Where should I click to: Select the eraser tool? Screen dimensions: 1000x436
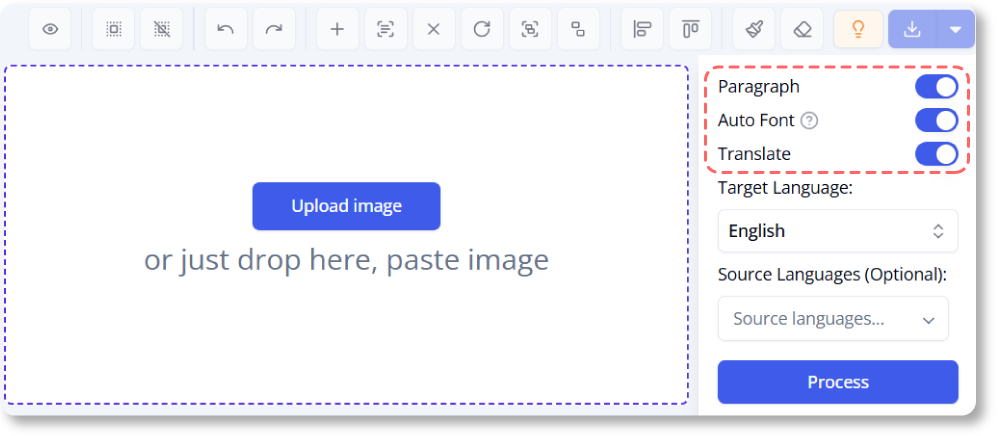point(801,29)
